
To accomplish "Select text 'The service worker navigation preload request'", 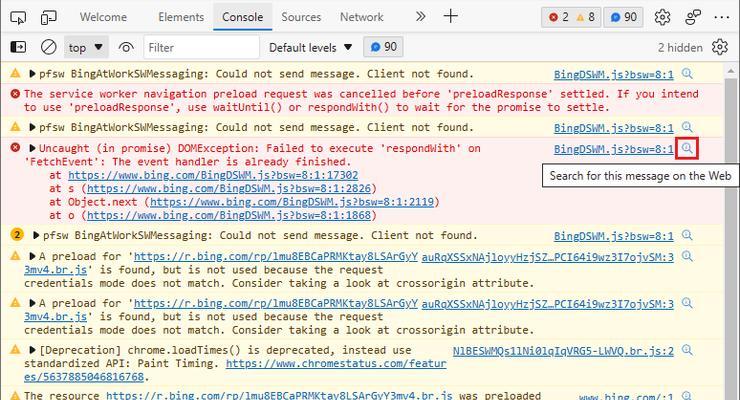I will pyautogui.click(x=165, y=94).
